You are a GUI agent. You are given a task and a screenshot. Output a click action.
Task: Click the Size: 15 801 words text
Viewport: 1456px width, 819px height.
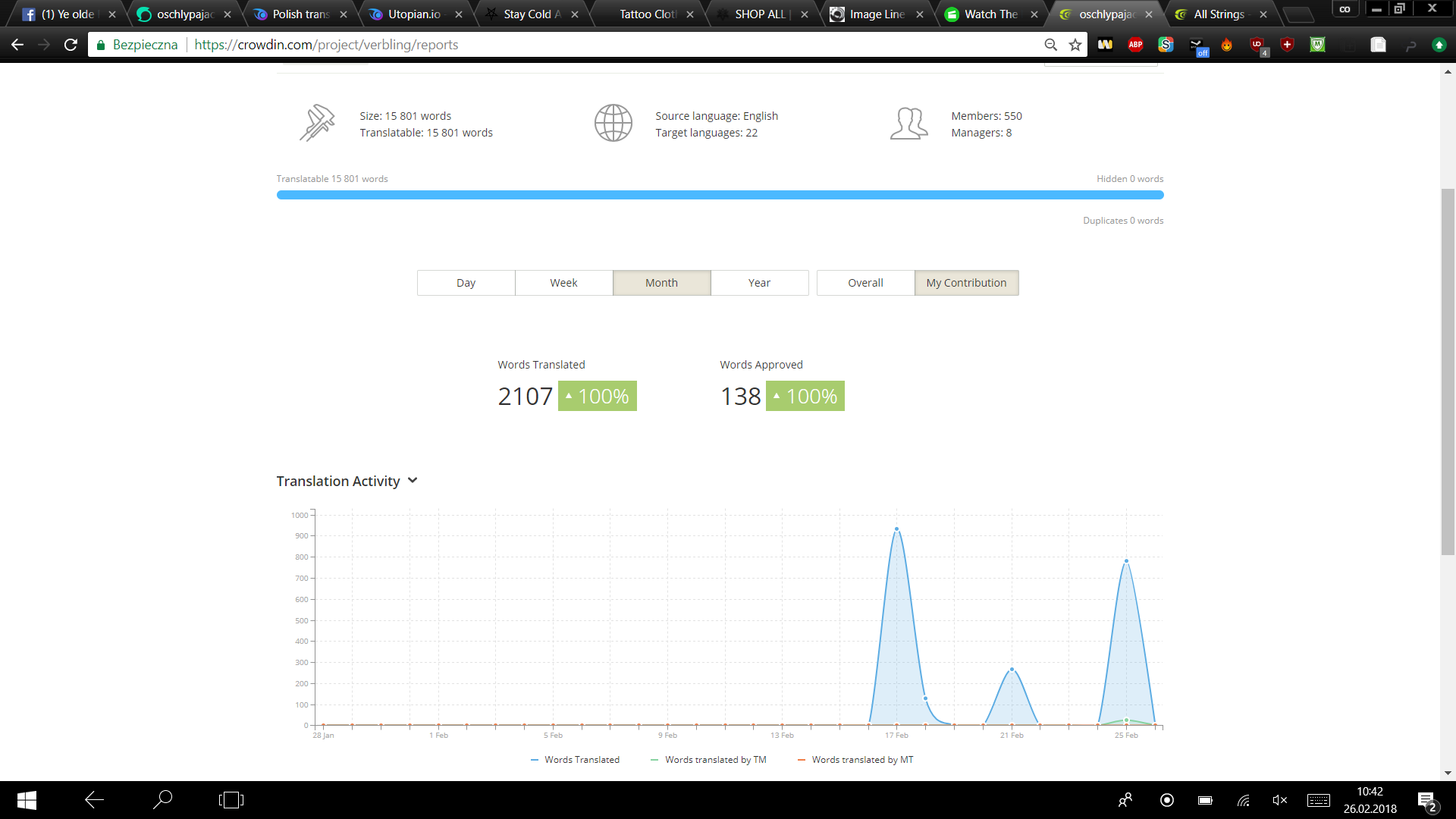405,116
